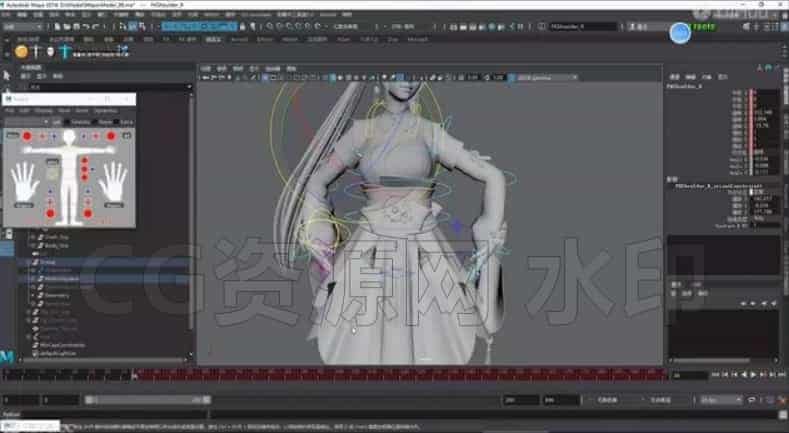The height and width of the screenshot is (433, 789).
Task: Click the current frame field right of timeline
Action: [x=690, y=375]
